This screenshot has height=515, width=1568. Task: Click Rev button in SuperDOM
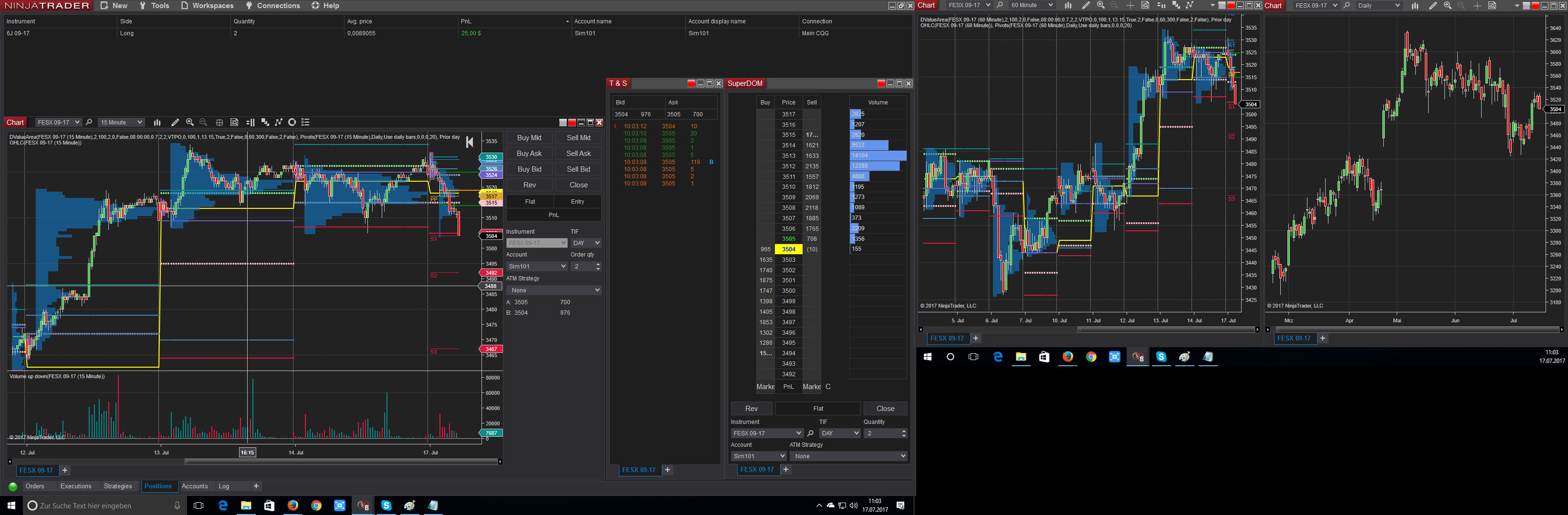(x=751, y=409)
